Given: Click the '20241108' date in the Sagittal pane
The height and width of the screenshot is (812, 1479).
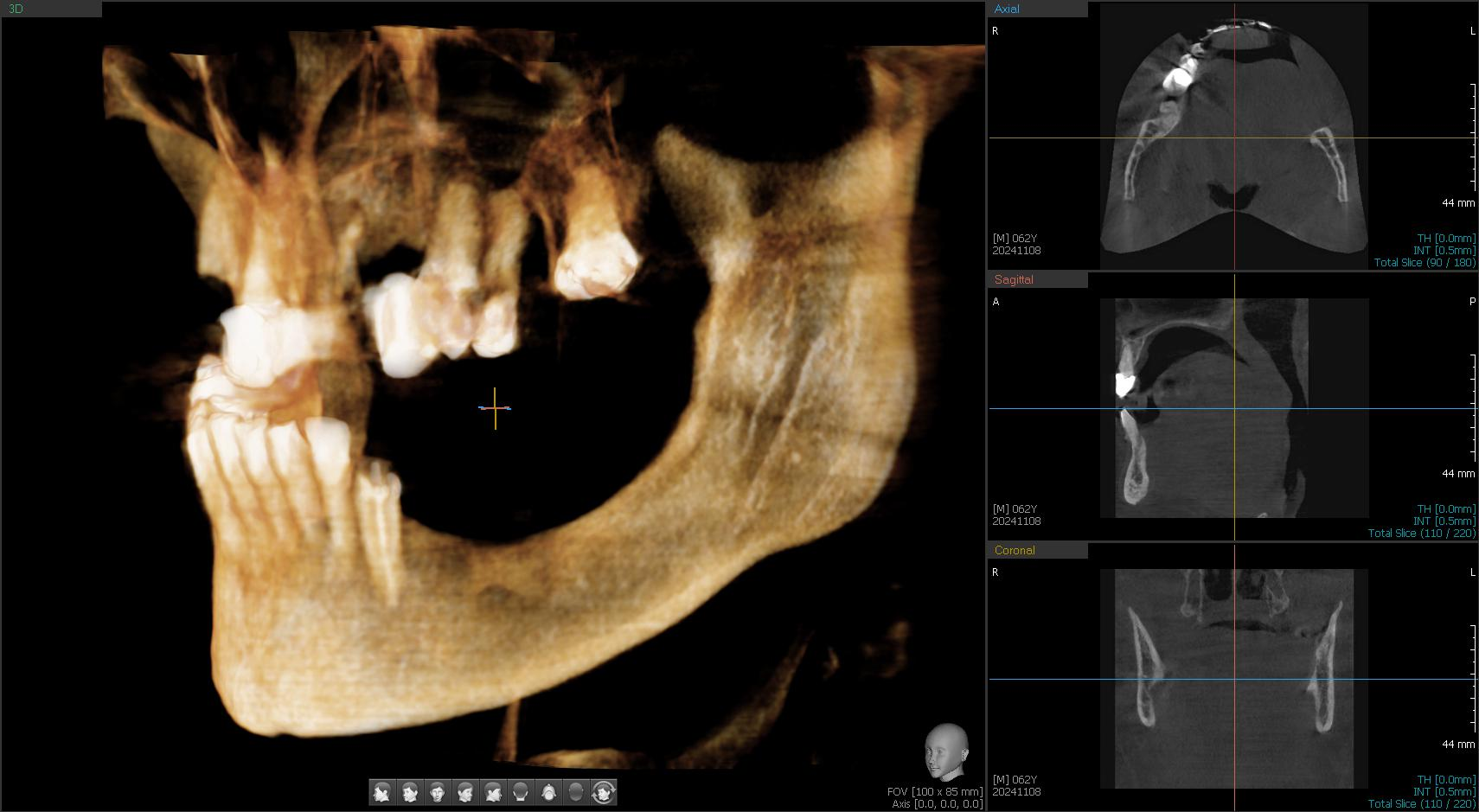Looking at the screenshot, I should coord(1016,521).
